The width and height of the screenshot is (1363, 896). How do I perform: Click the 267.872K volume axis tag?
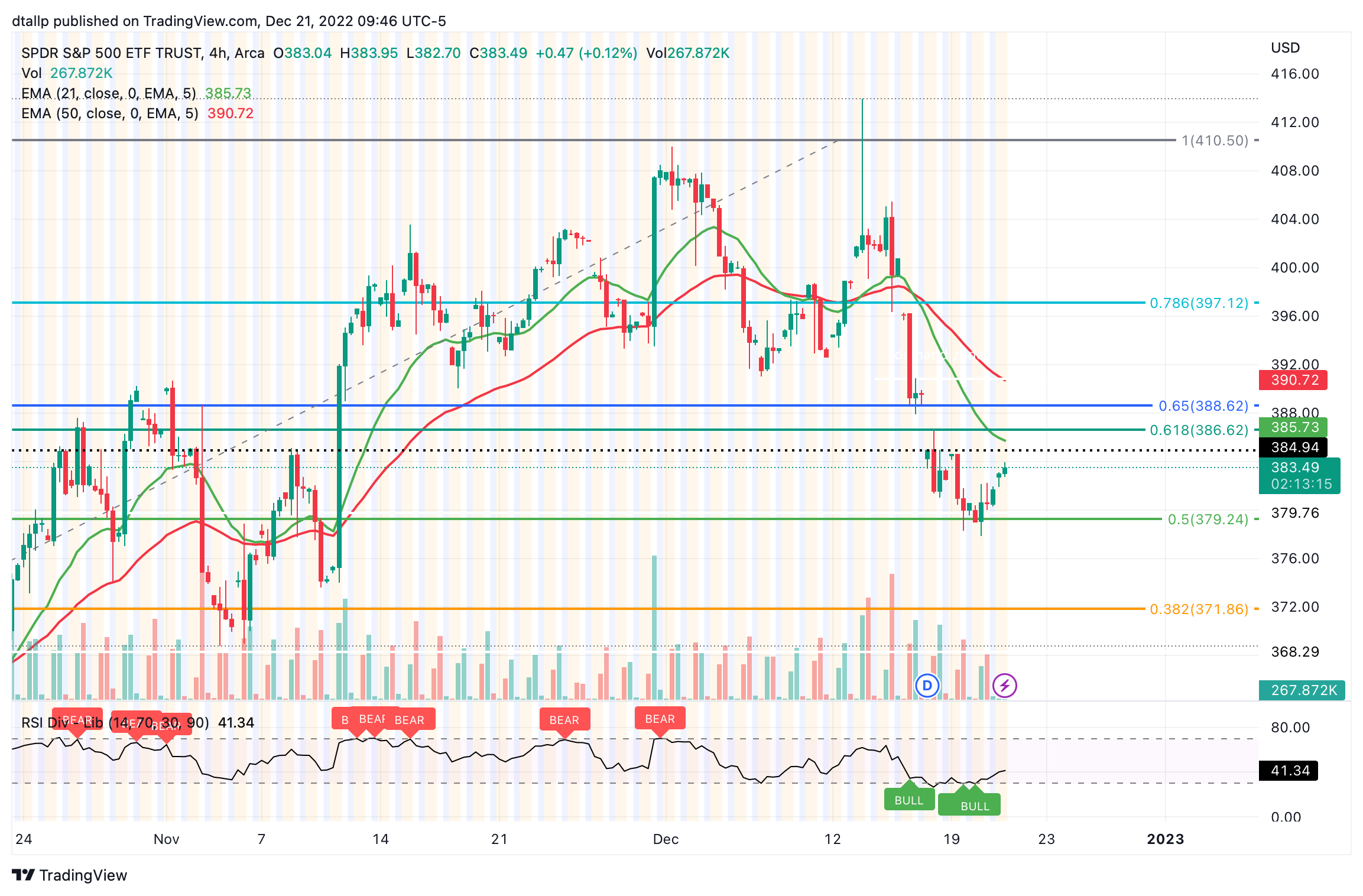click(1302, 690)
